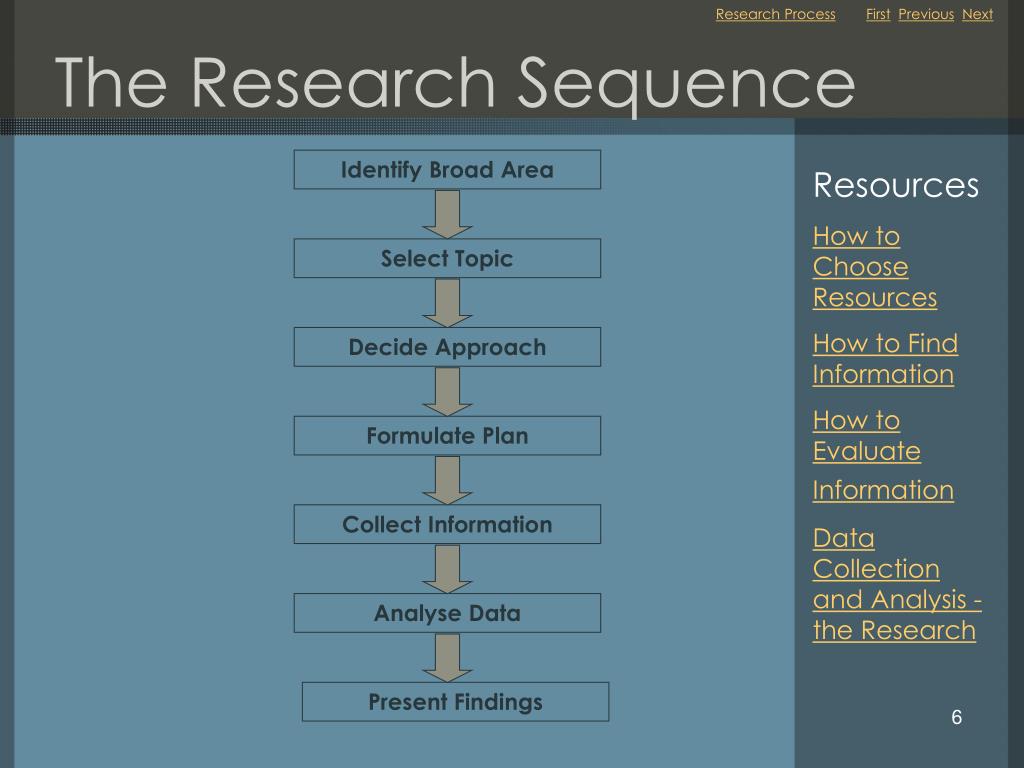This screenshot has width=1024, height=768.
Task: Select the Collect Information box
Action: (x=447, y=524)
